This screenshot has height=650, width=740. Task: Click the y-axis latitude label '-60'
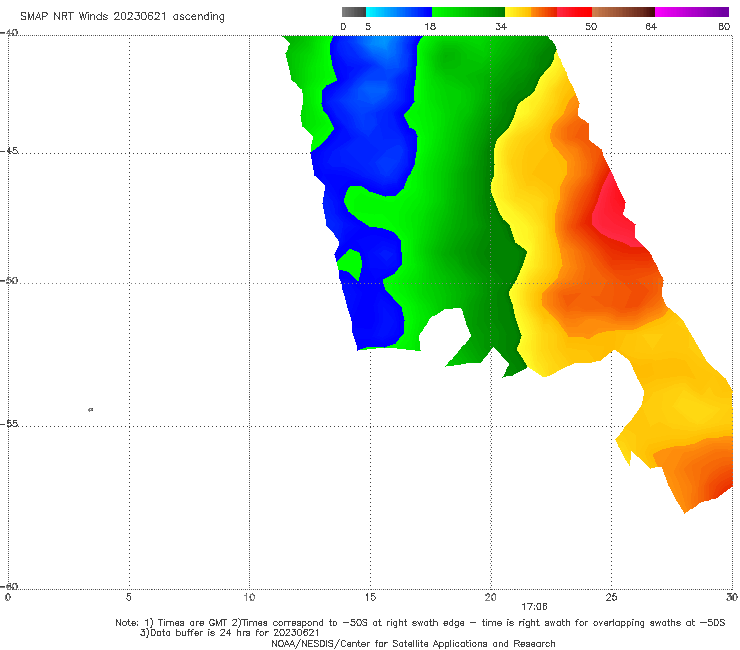[x=9, y=586]
